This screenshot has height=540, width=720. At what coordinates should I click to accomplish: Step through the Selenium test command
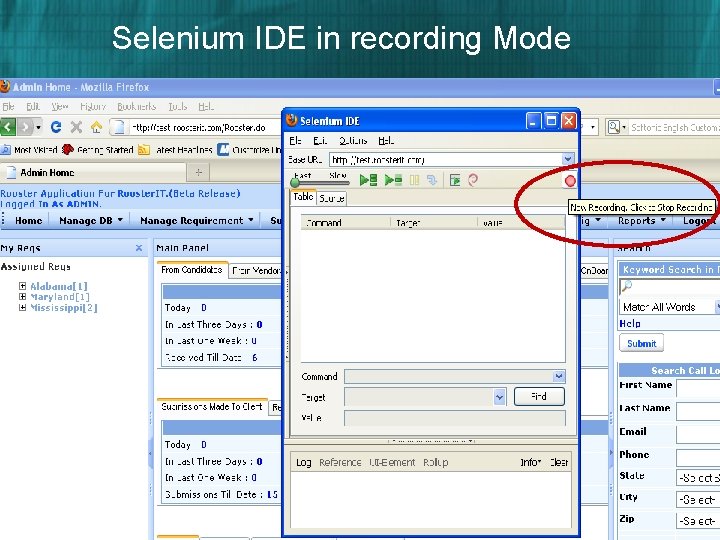click(432, 180)
